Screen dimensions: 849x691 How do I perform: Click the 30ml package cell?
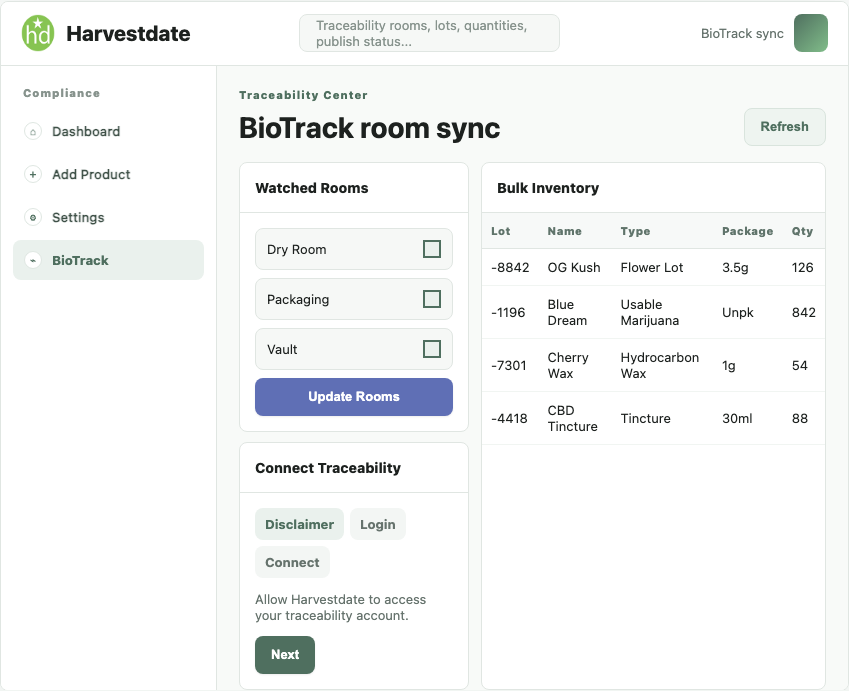737,419
